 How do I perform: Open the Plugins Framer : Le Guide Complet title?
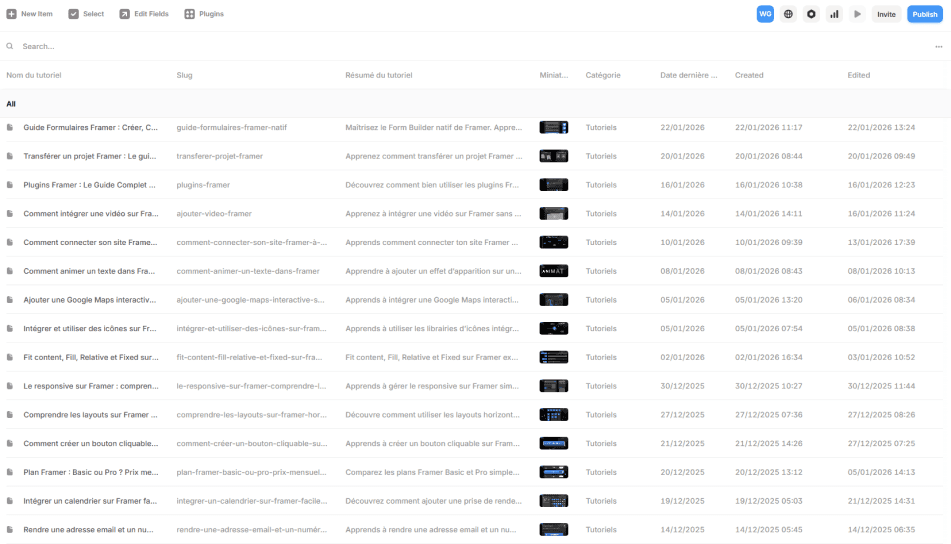tap(89, 185)
